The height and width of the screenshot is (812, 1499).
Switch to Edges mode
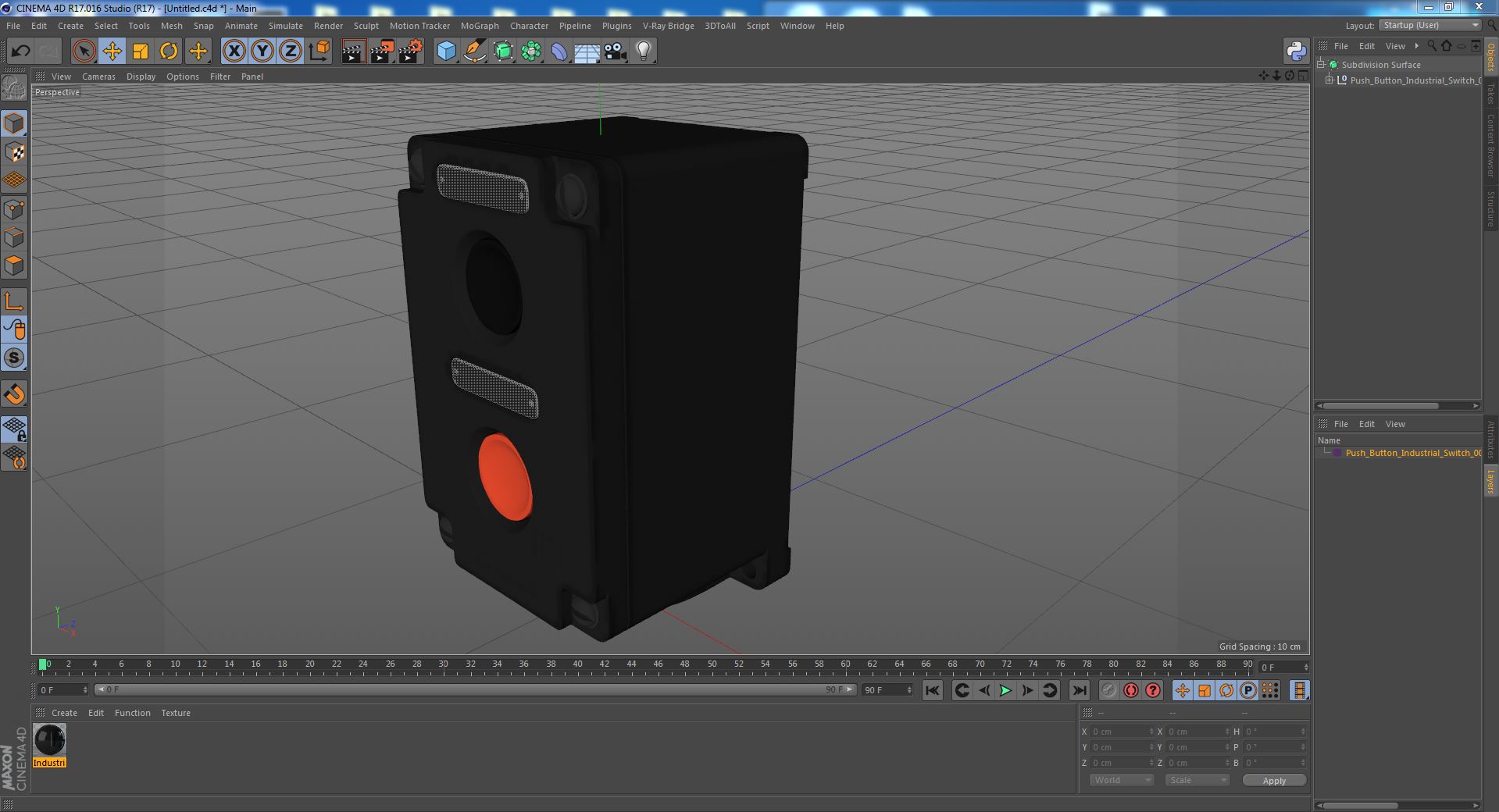pyautogui.click(x=14, y=237)
